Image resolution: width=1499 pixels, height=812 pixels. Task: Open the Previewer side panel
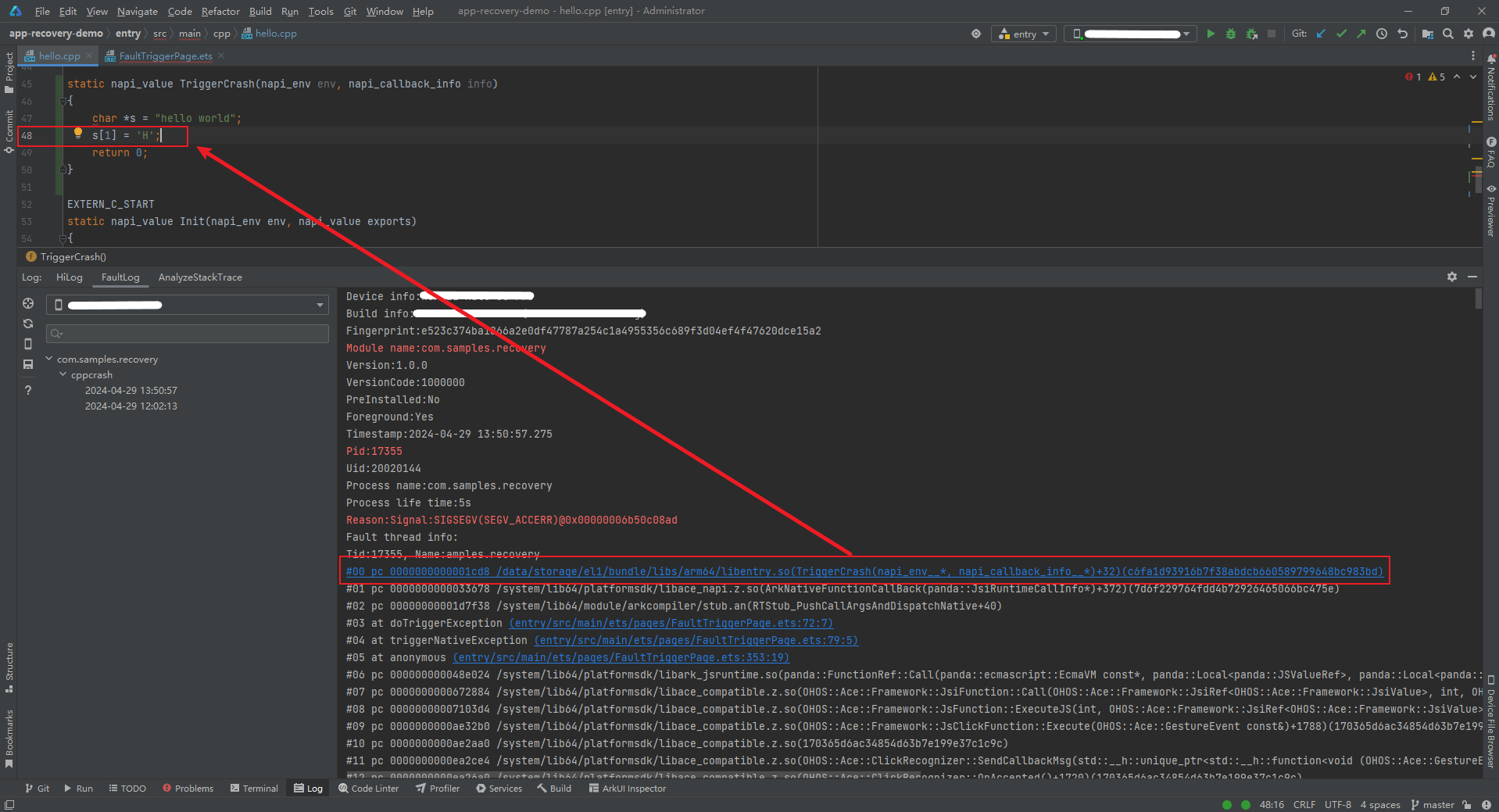pos(1491,211)
